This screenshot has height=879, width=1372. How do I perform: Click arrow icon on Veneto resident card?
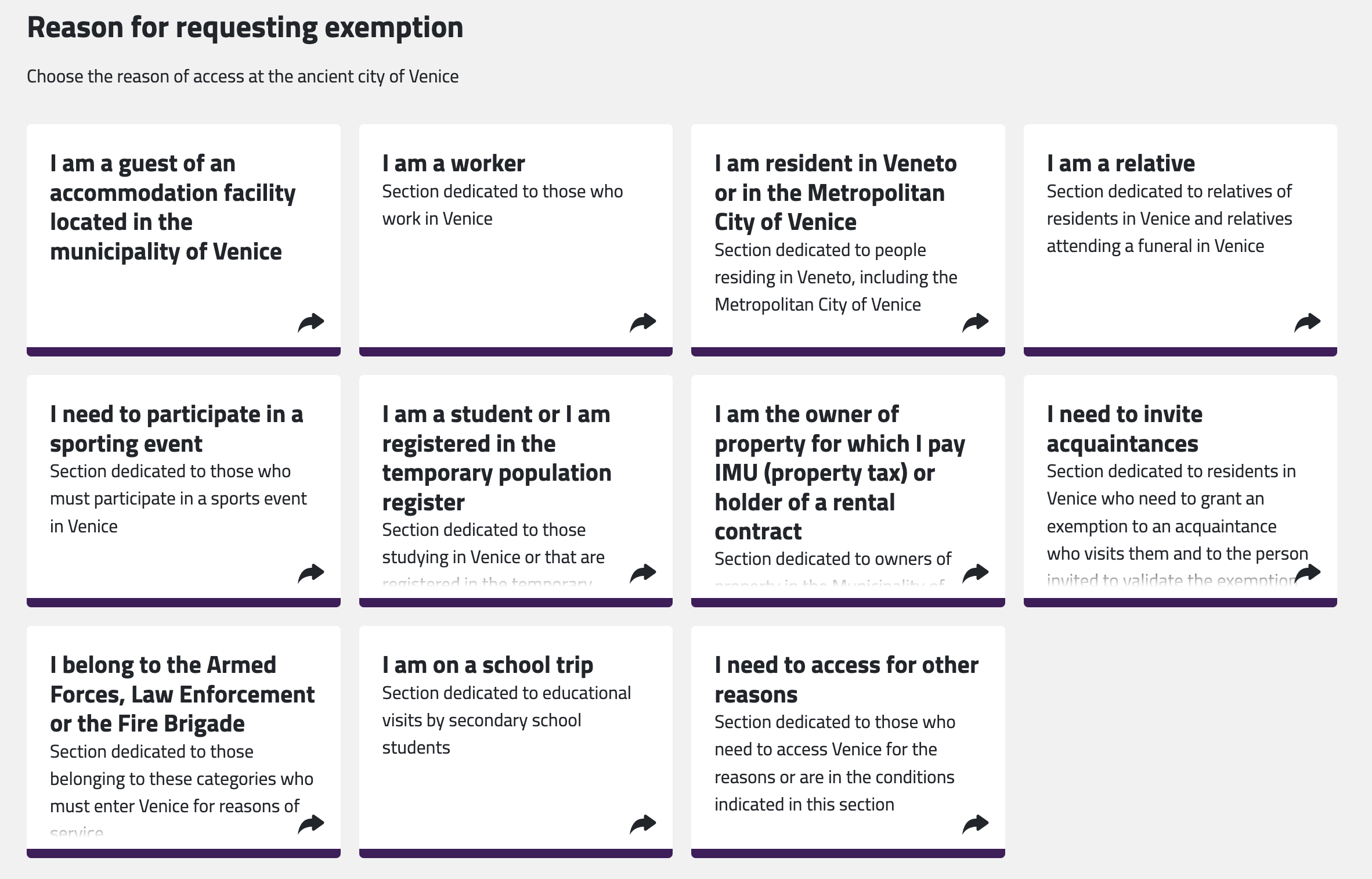click(975, 323)
